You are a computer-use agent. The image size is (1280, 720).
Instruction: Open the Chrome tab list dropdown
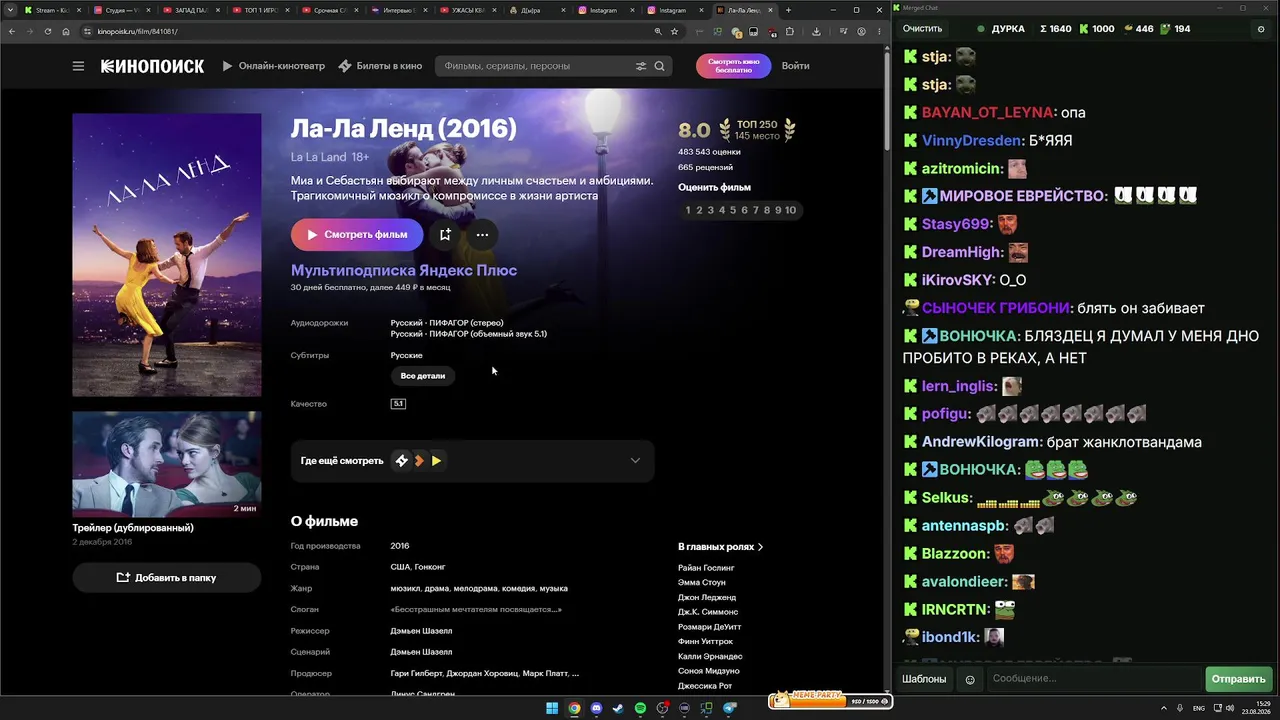(x=10, y=10)
